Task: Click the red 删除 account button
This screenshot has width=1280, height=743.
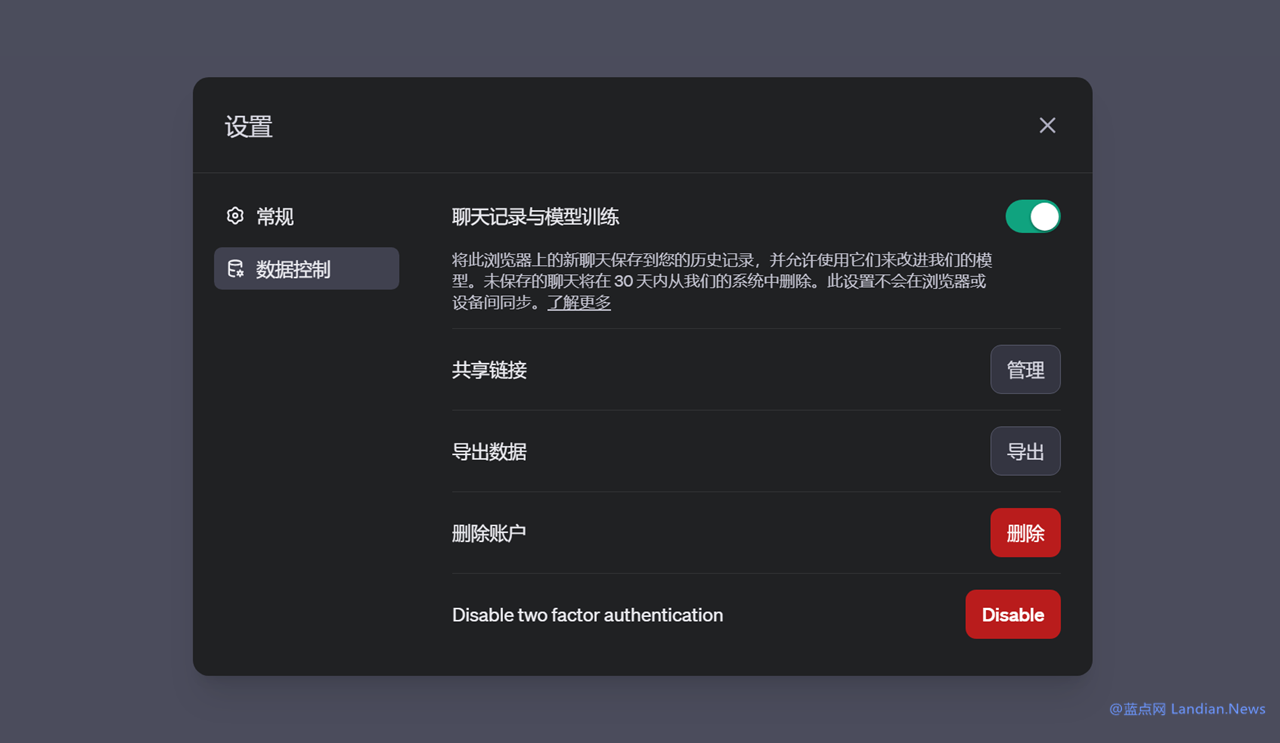Action: pyautogui.click(x=1025, y=533)
